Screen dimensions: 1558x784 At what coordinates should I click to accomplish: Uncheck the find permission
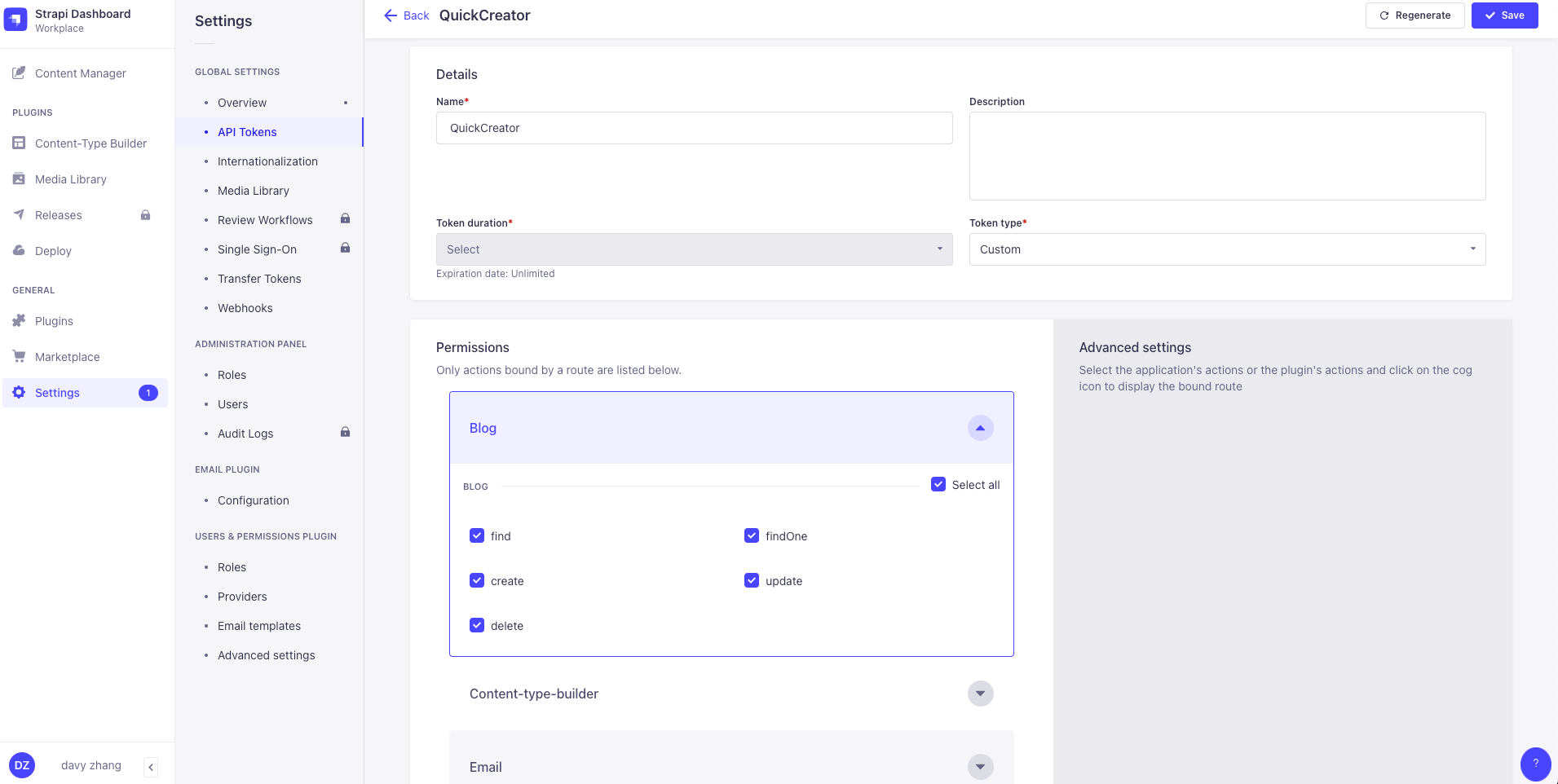tap(477, 535)
